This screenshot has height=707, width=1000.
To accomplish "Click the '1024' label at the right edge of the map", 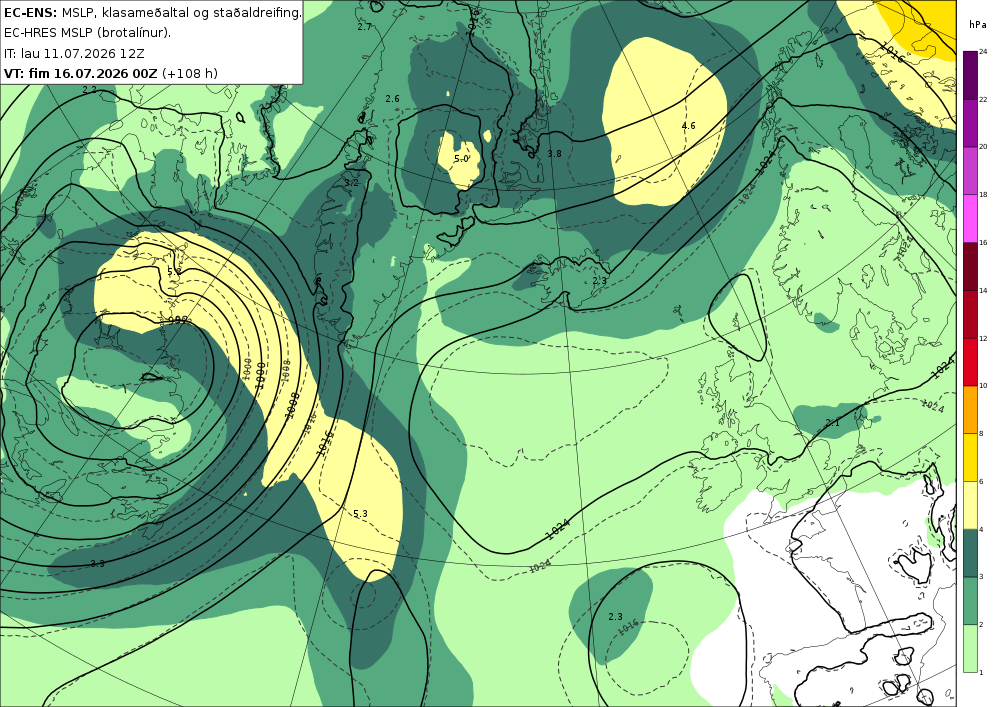I will [942, 368].
